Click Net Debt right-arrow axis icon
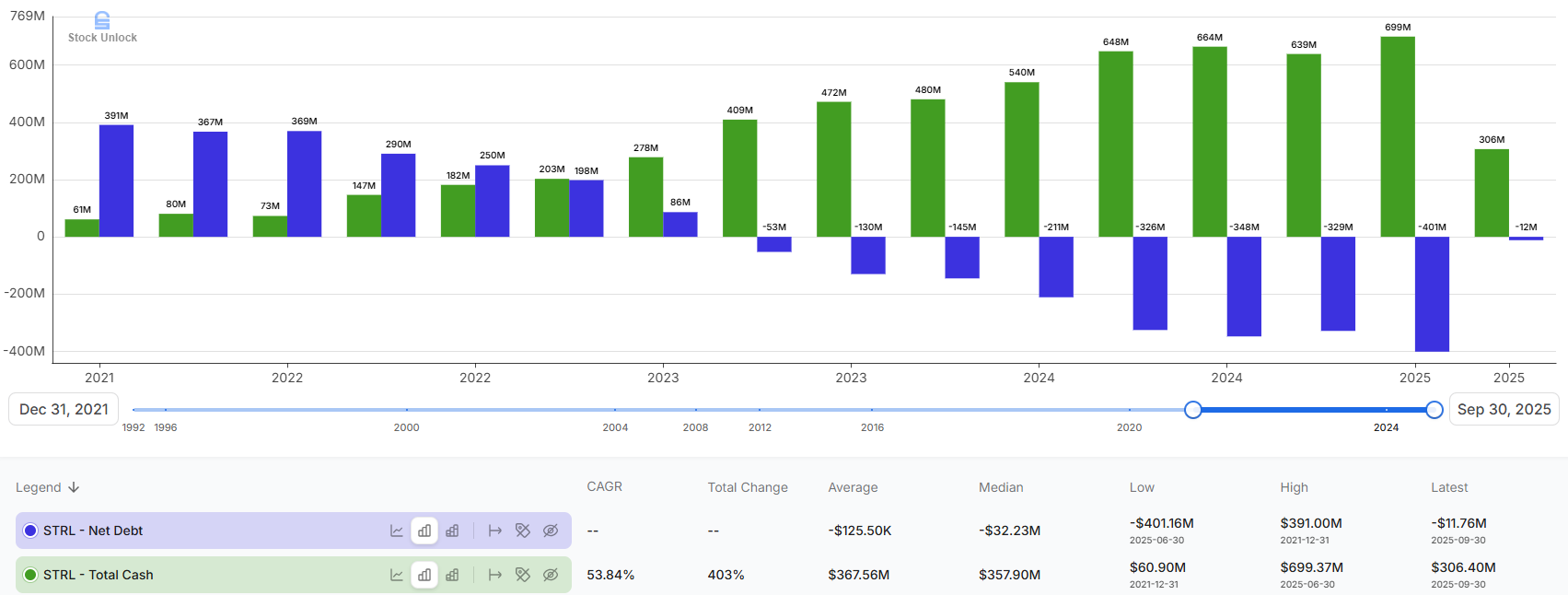Screen dimensions: 1568x595 coord(495,531)
